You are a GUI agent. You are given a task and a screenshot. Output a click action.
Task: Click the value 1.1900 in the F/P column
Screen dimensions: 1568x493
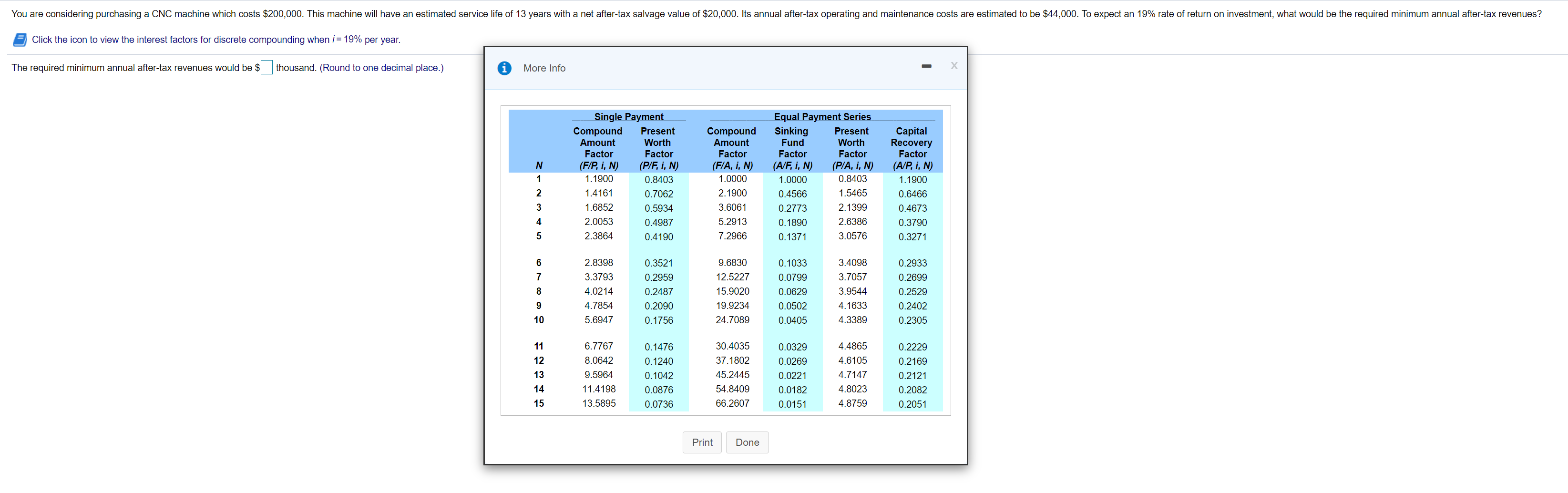[x=599, y=179]
